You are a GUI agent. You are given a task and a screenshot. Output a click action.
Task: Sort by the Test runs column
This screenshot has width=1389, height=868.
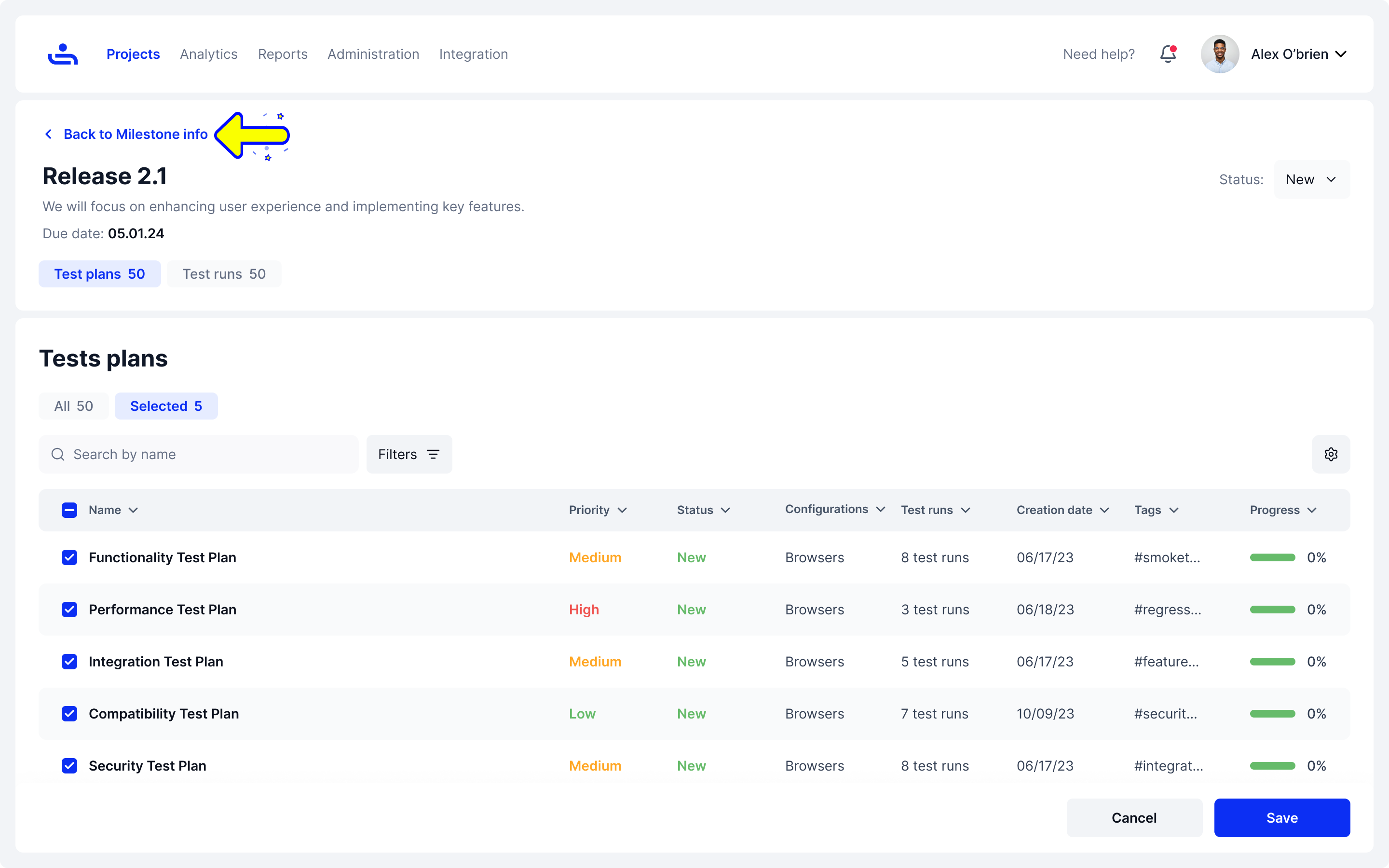point(936,510)
